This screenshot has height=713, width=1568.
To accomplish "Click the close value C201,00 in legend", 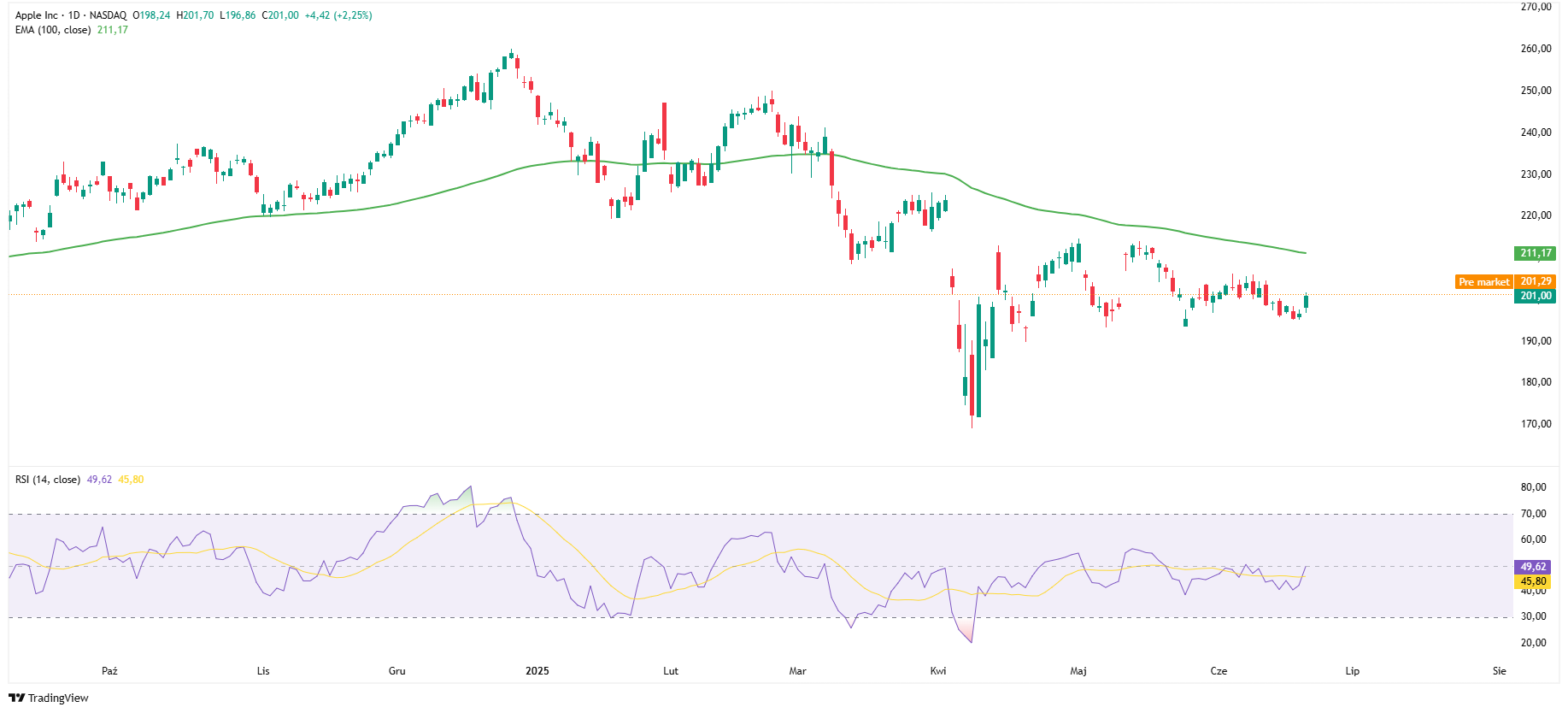I will coord(280,15).
